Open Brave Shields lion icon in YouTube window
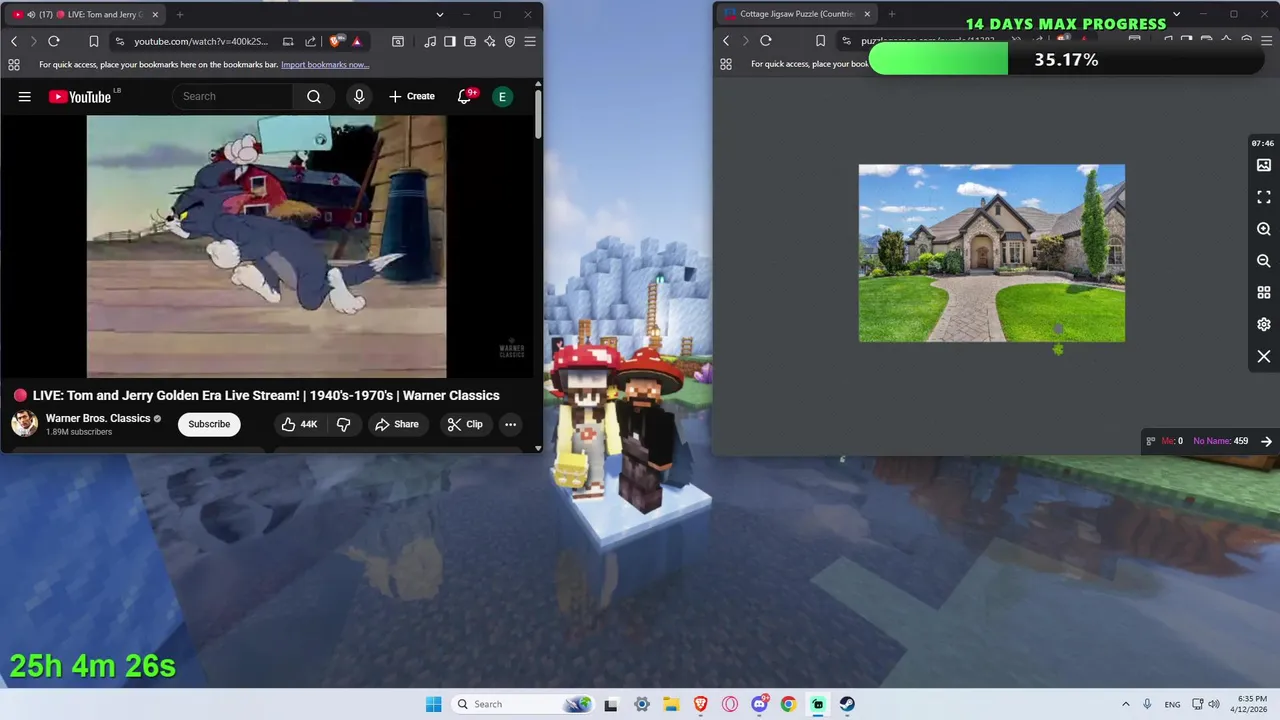The image size is (1280, 720). [337, 41]
